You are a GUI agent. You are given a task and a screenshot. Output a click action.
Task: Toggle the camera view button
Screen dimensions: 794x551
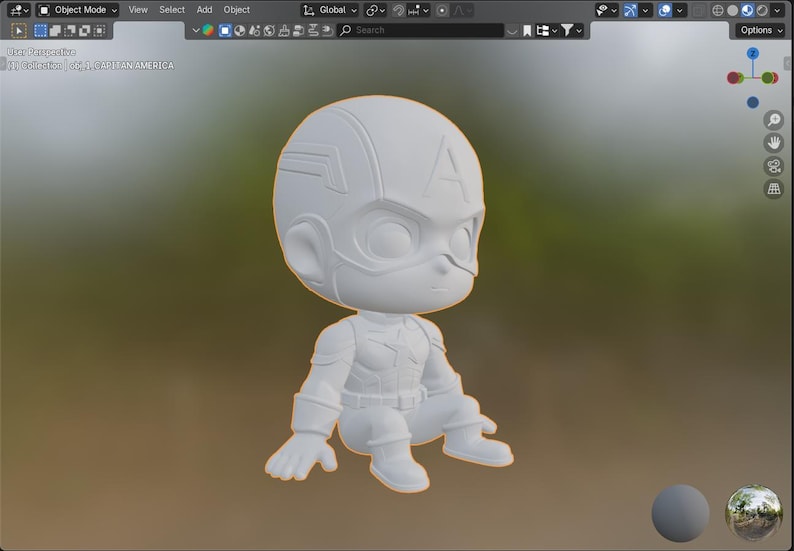[774, 166]
